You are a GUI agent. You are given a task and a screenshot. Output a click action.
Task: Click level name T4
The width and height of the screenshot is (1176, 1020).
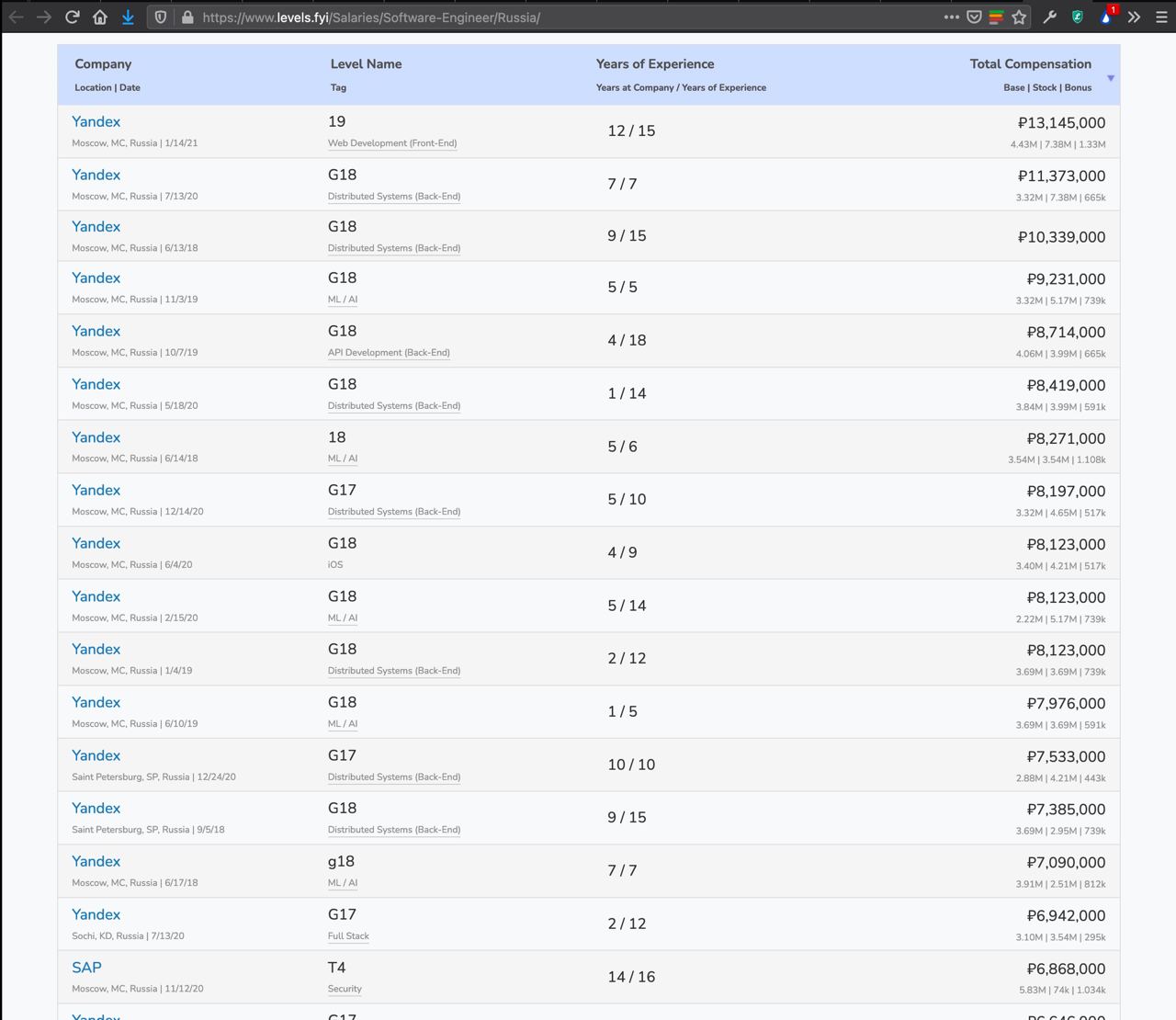(x=336, y=968)
